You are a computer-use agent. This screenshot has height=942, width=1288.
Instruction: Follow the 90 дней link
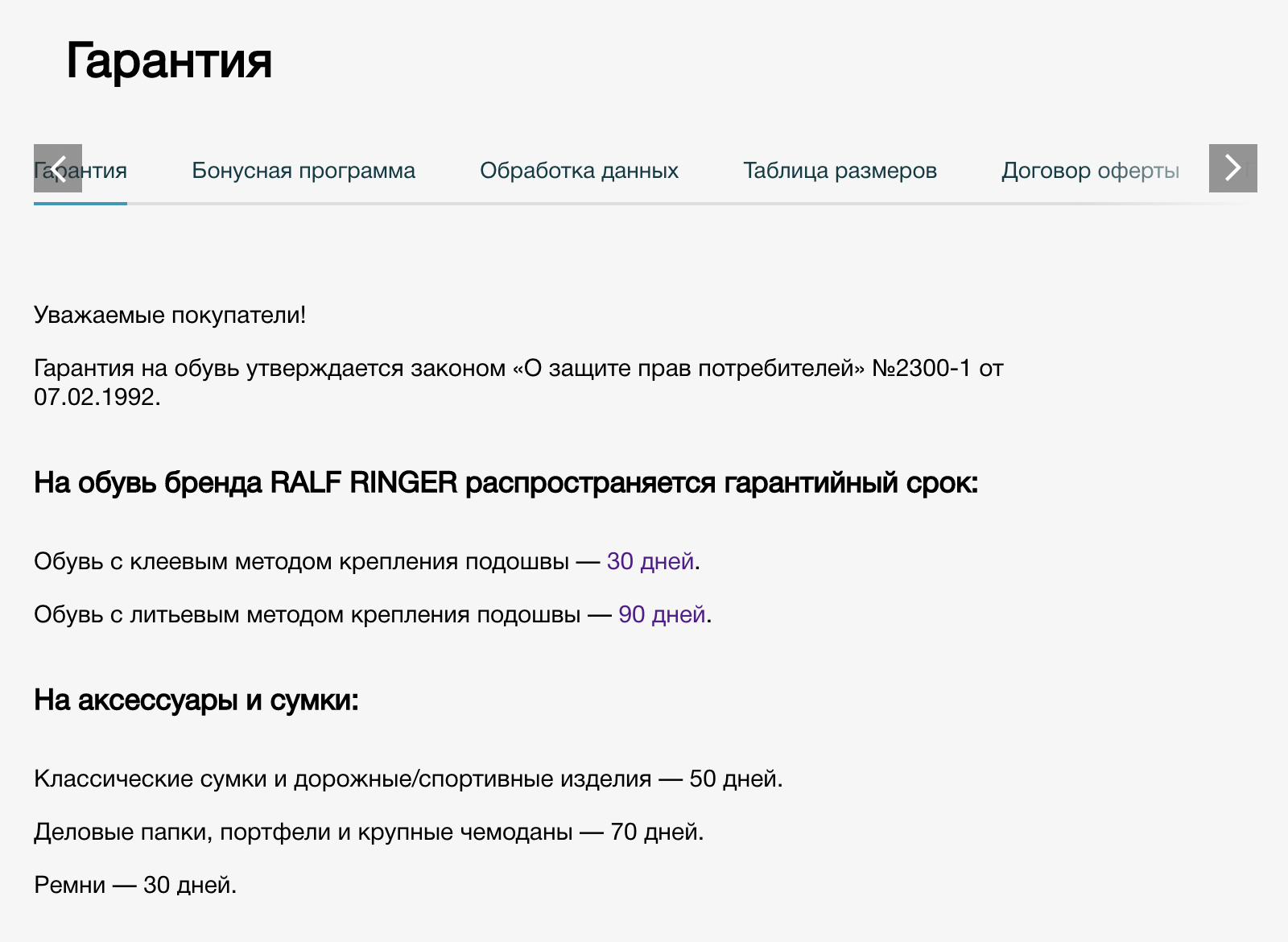[662, 614]
